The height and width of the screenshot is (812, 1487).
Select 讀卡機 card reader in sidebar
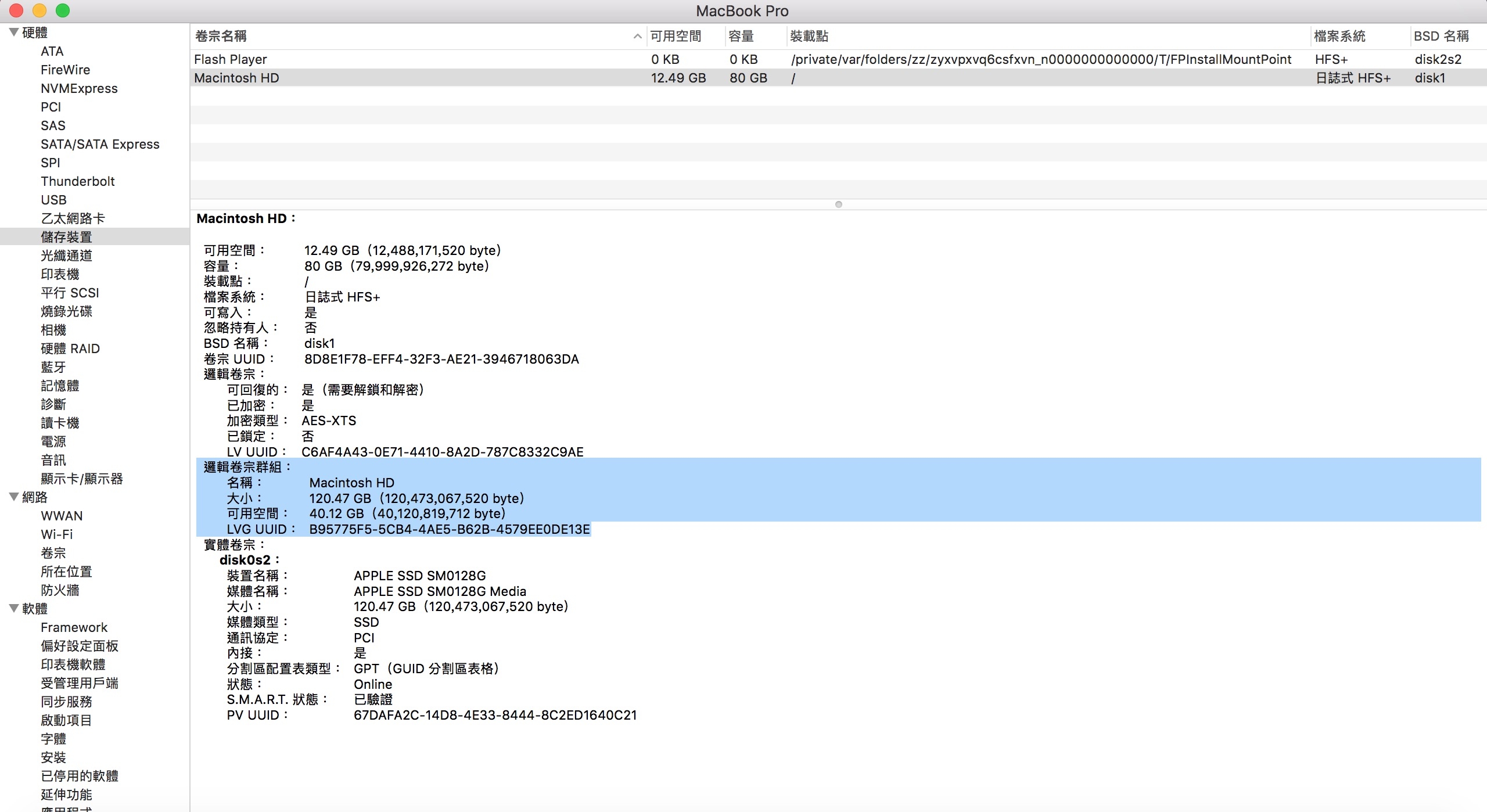point(60,423)
